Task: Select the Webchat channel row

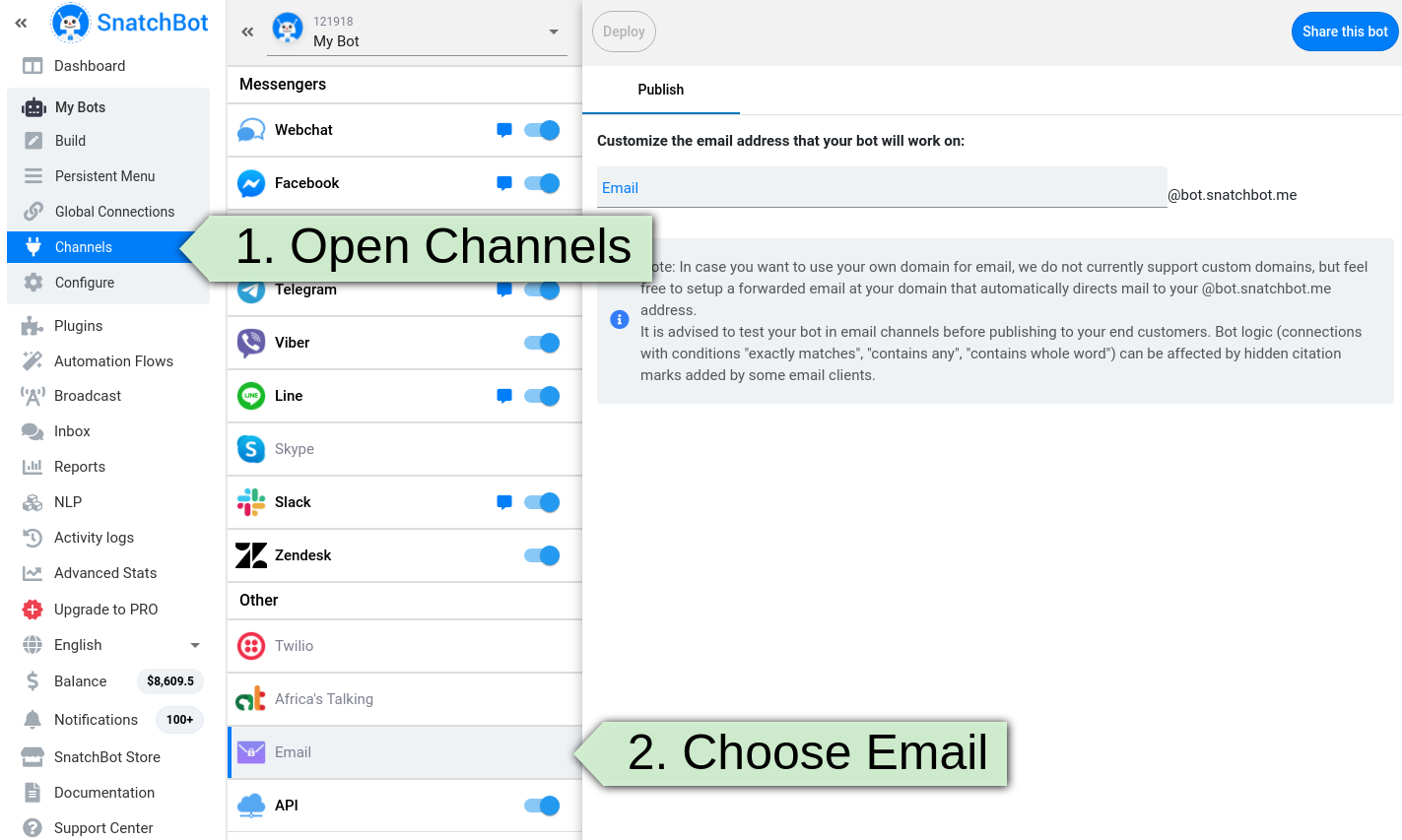Action: pos(404,130)
